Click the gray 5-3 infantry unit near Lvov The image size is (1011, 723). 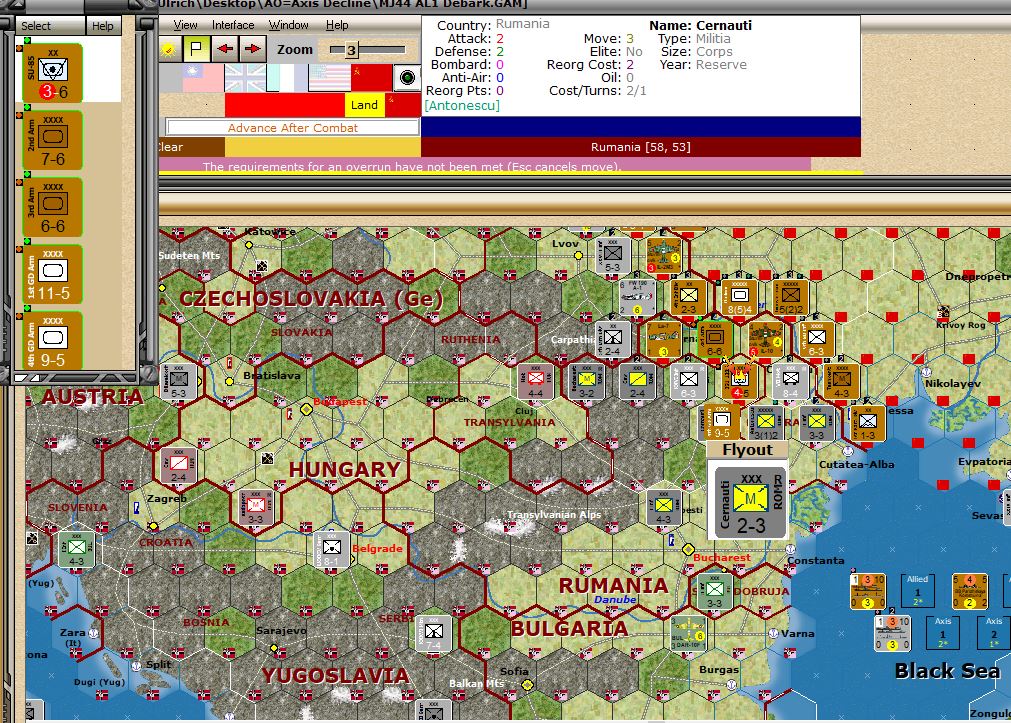(613, 255)
